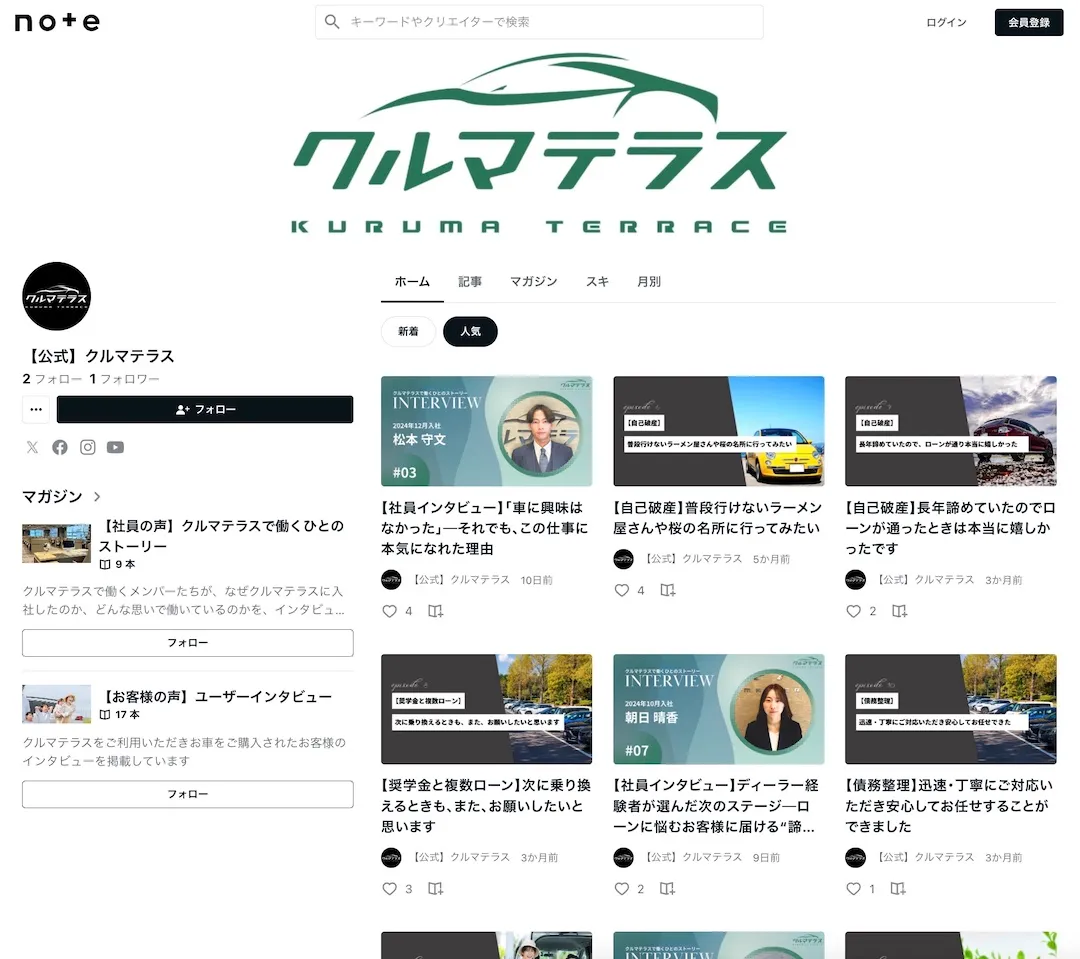The width and height of the screenshot is (1080, 959).
Task: Add ラーメン屋さん article to magazine
Action: click(x=667, y=590)
